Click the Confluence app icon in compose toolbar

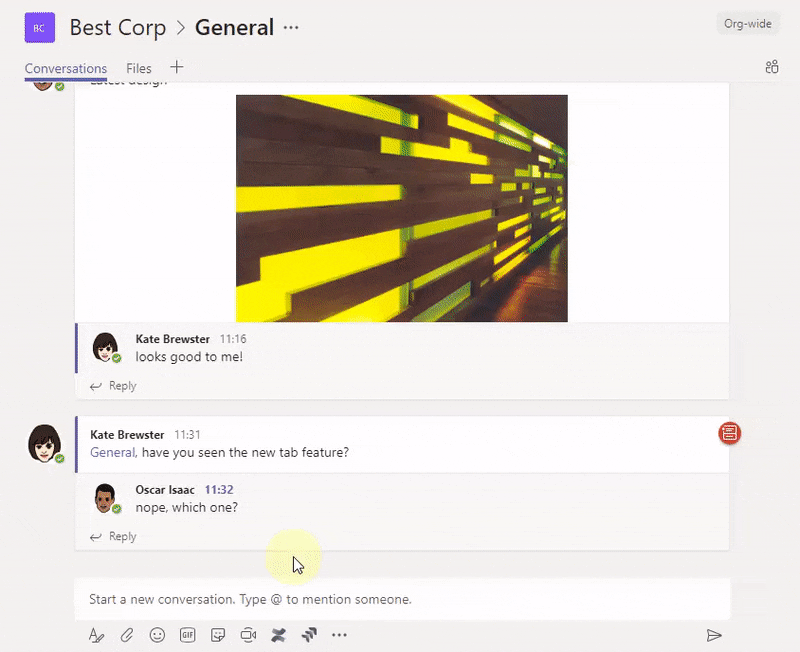(279, 634)
